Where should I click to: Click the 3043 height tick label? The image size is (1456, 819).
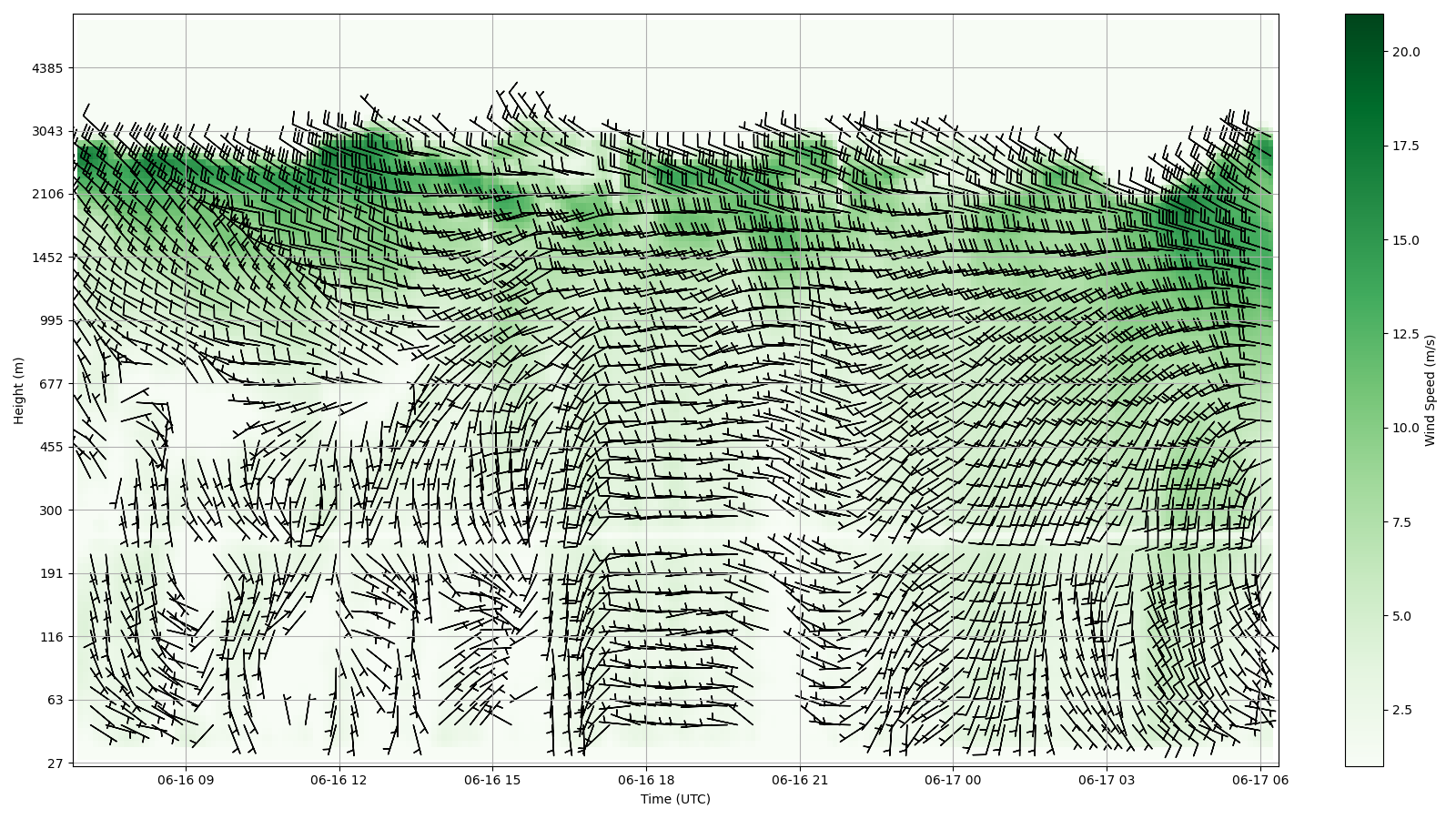(x=47, y=131)
